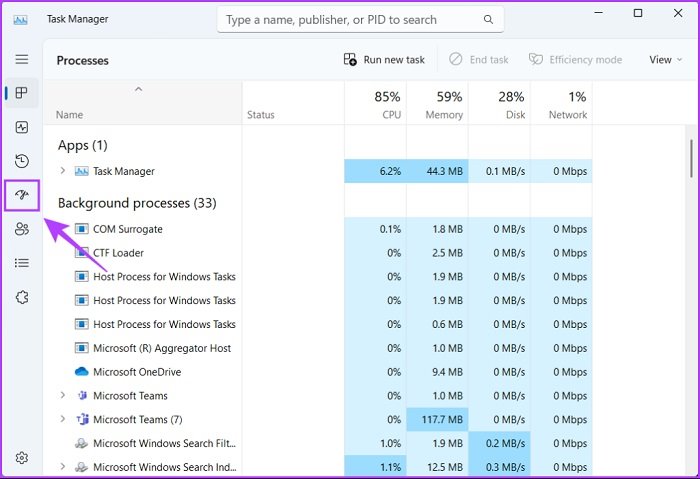Click the 1.8 MB memory cell
The height and width of the screenshot is (479, 700).
438,229
